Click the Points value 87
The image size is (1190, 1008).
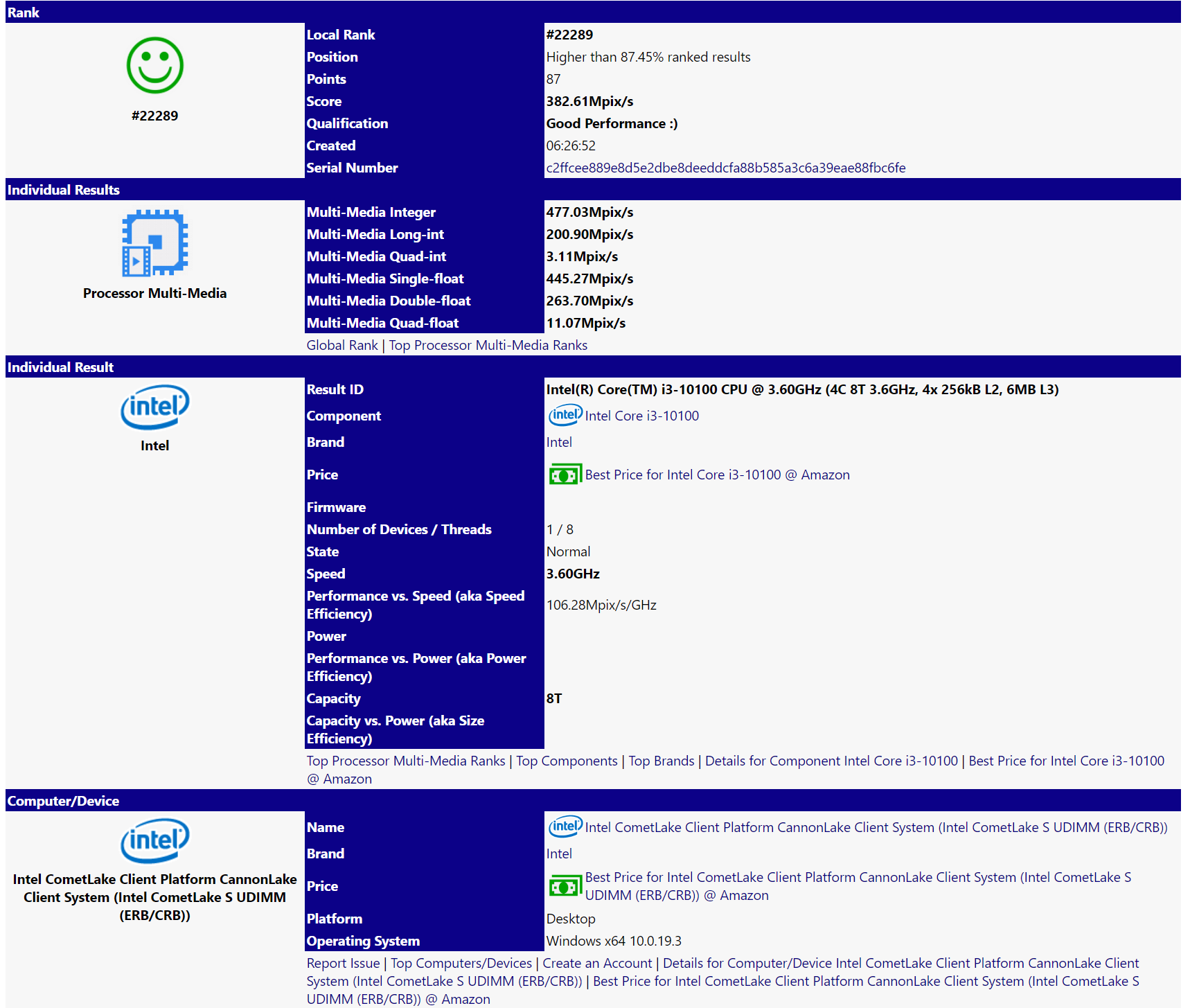pos(553,79)
